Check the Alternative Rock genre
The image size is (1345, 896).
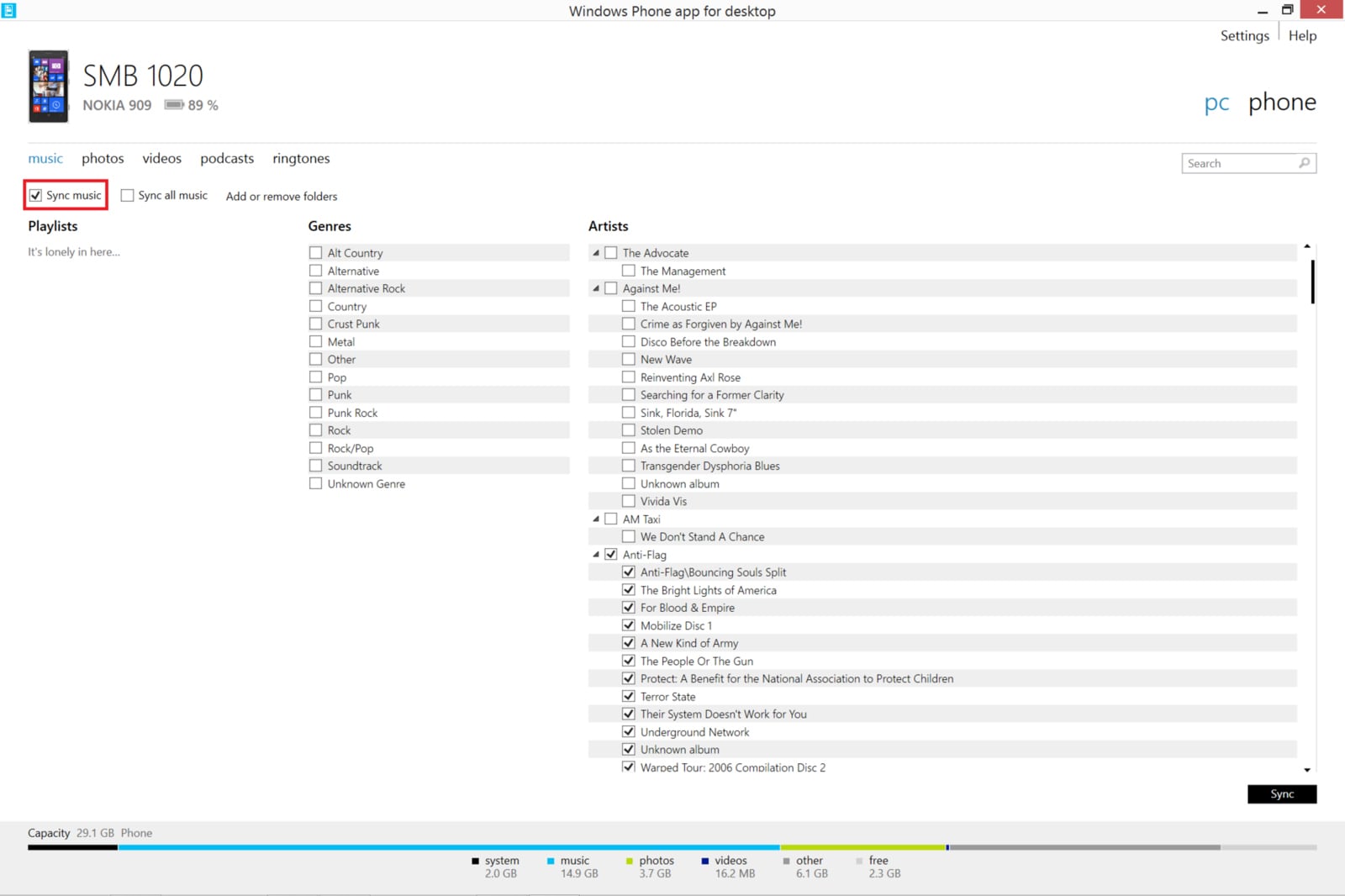(x=315, y=288)
